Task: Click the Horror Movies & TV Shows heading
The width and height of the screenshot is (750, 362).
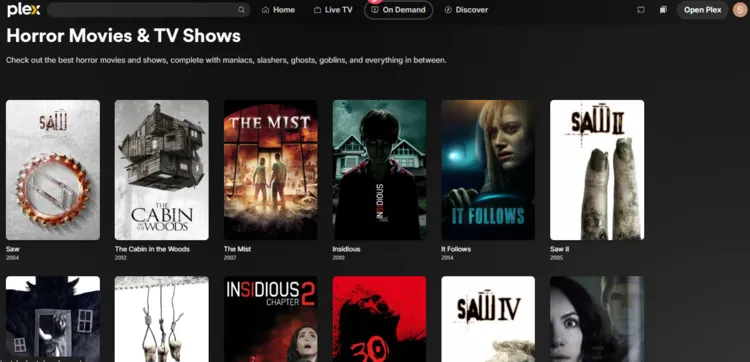Action: (123, 36)
